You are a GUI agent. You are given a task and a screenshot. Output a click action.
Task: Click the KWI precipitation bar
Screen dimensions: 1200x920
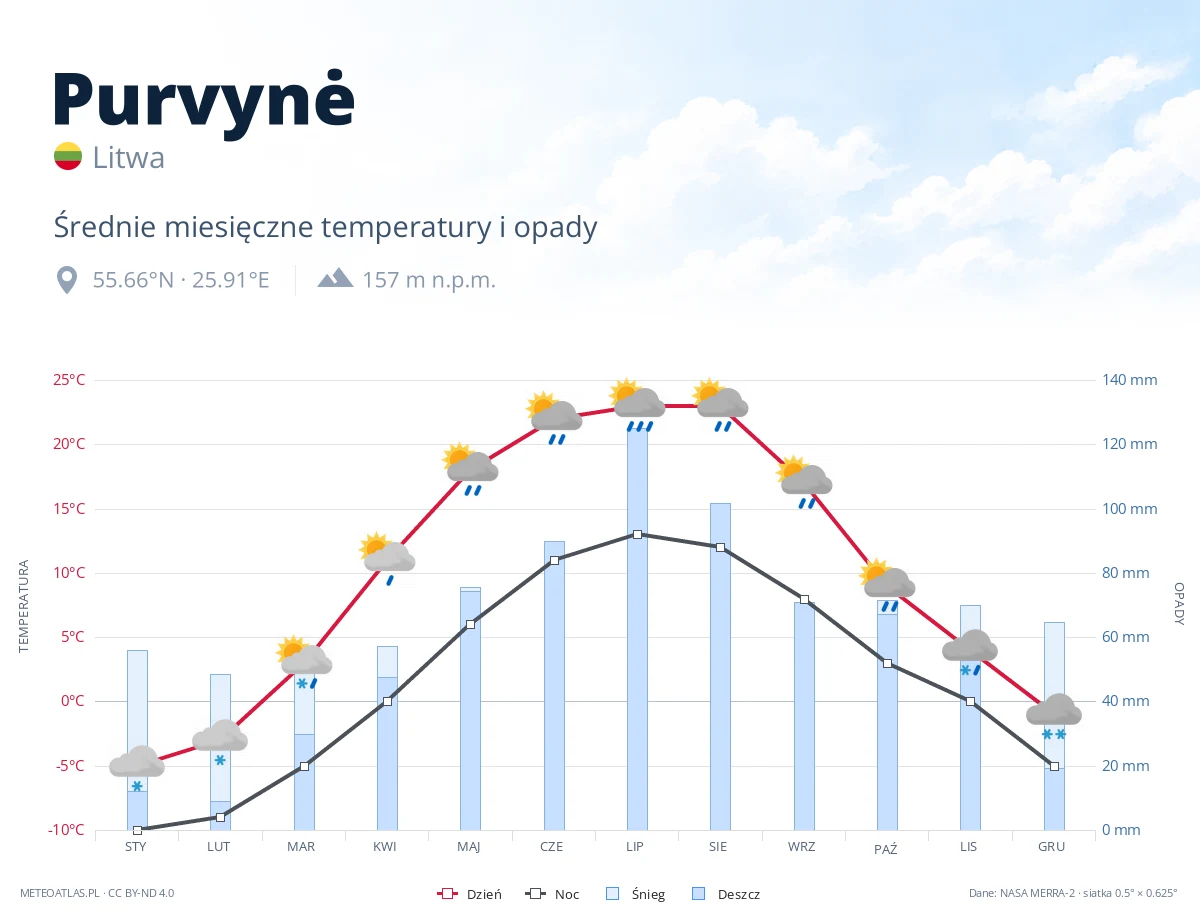point(387,738)
